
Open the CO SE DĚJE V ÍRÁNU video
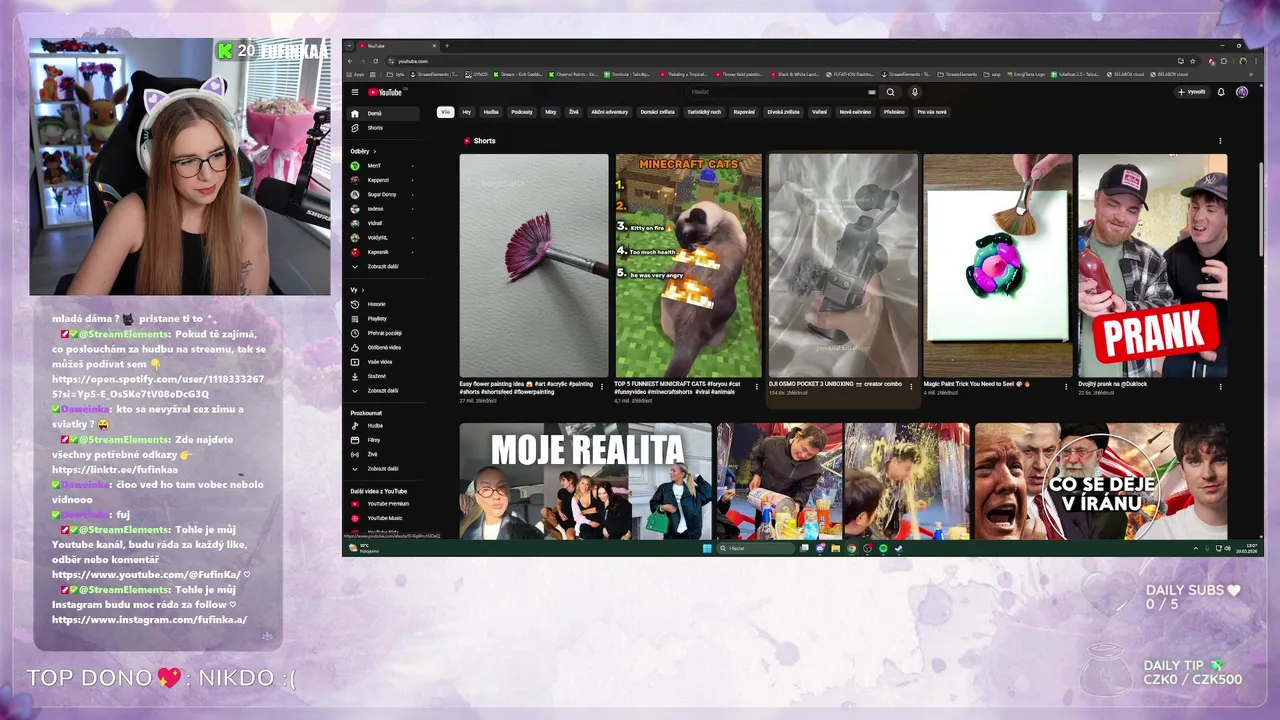[x=1101, y=482]
